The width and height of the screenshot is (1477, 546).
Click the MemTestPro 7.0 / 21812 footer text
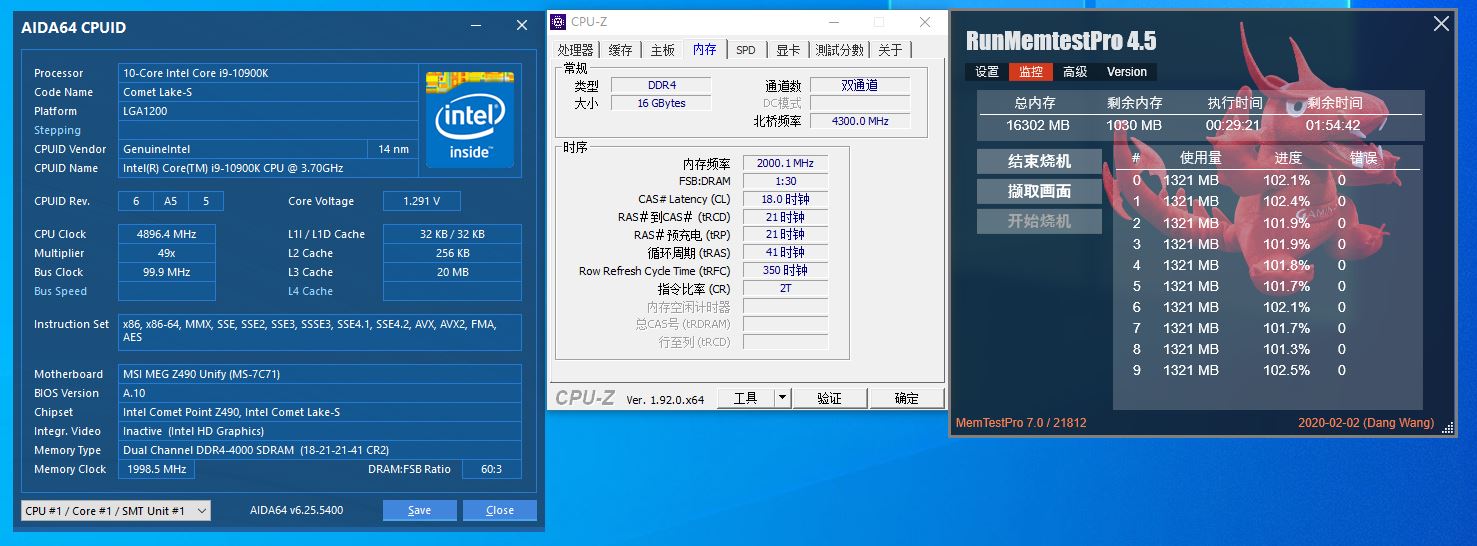[x=1021, y=423]
